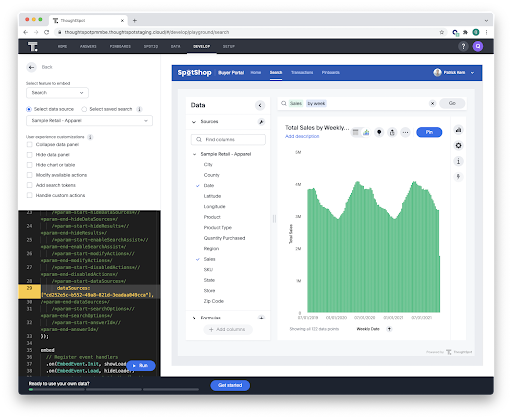Reload the browser page
This screenshot has height=419, width=512.
(x=46, y=32)
